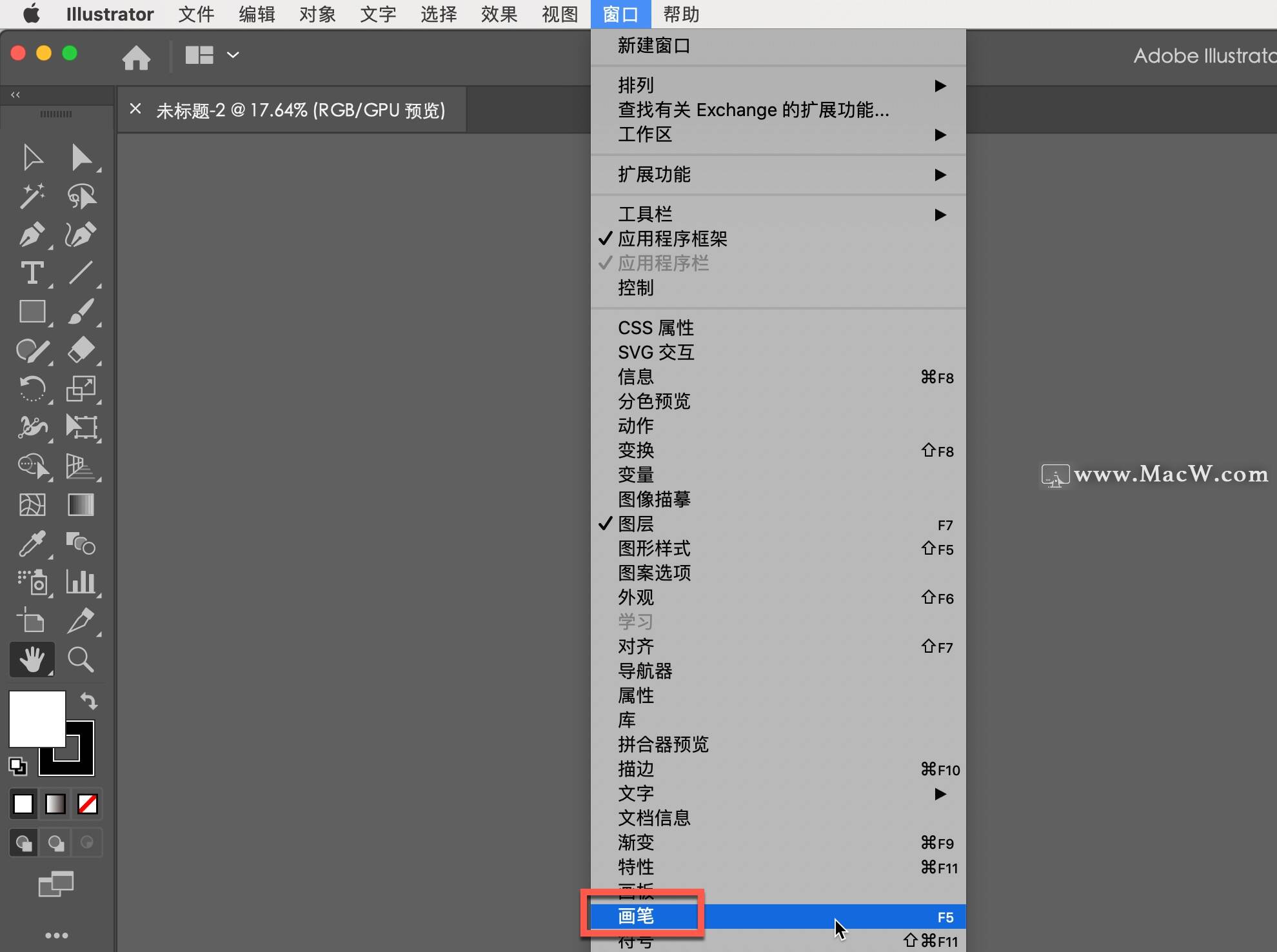Select the Selection tool (black arrow outline)
The image size is (1277, 952).
tap(32, 157)
